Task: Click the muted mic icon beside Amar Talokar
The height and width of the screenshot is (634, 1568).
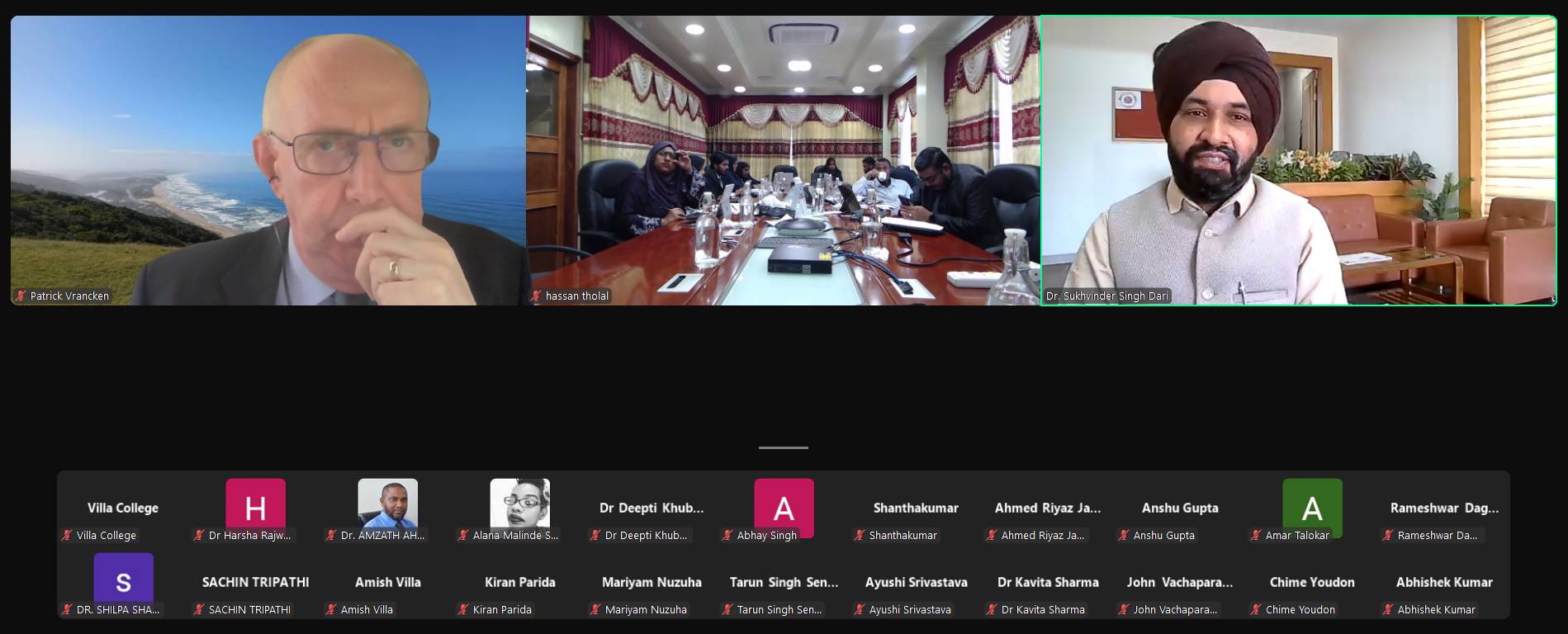Action: (1256, 535)
